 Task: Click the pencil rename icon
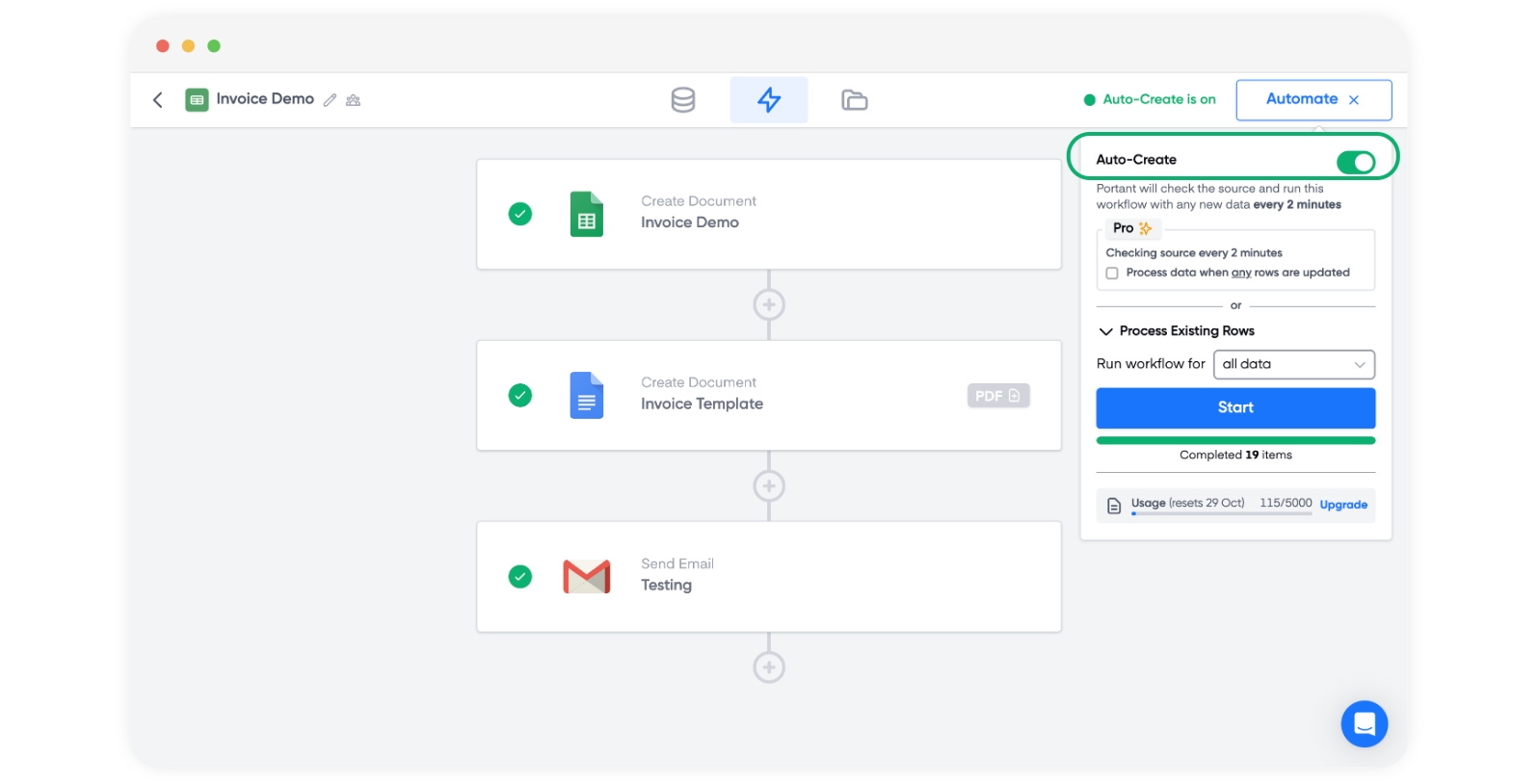pyautogui.click(x=330, y=100)
